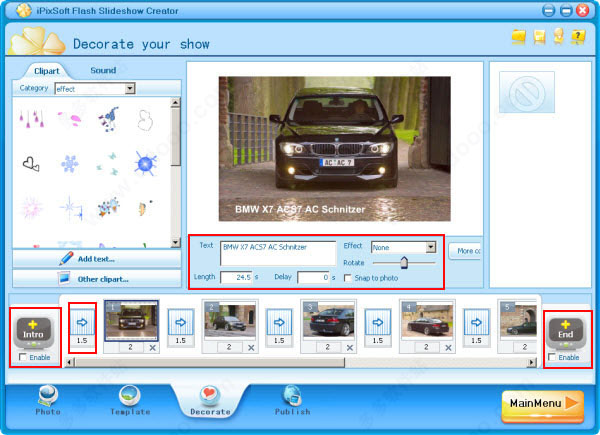The width and height of the screenshot is (600, 435).
Task: Click timeline scroll-left arrow
Action: coord(69,362)
